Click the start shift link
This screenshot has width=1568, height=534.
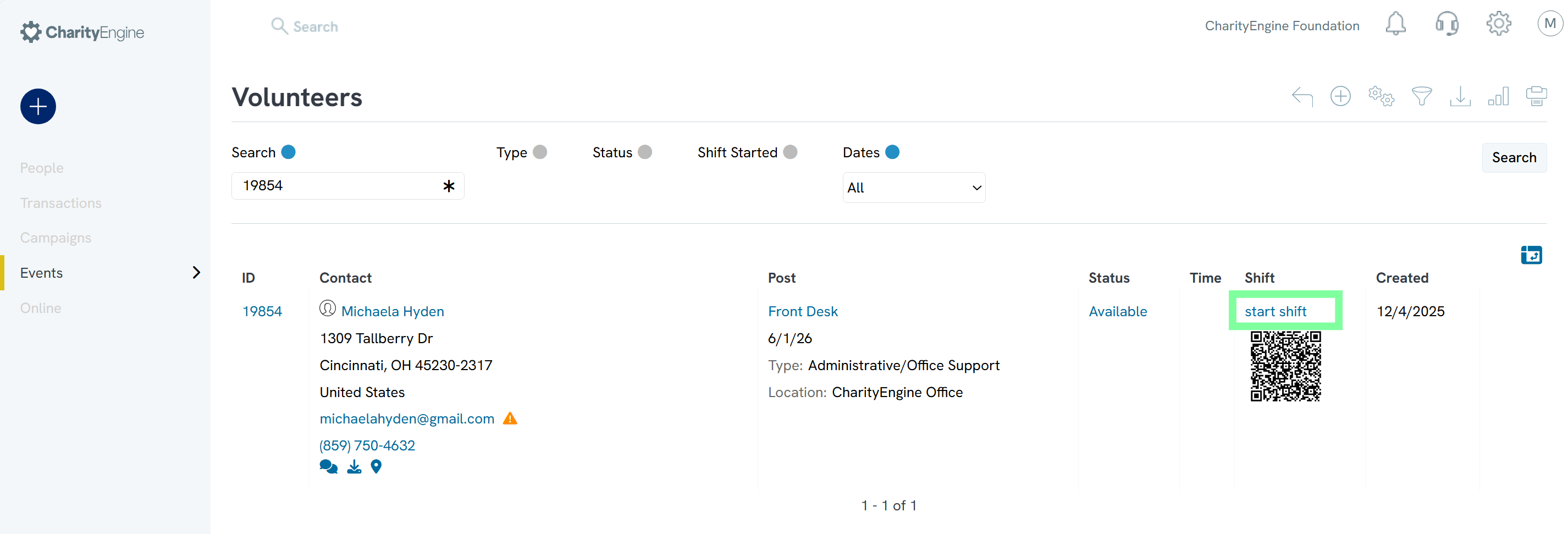(x=1275, y=311)
